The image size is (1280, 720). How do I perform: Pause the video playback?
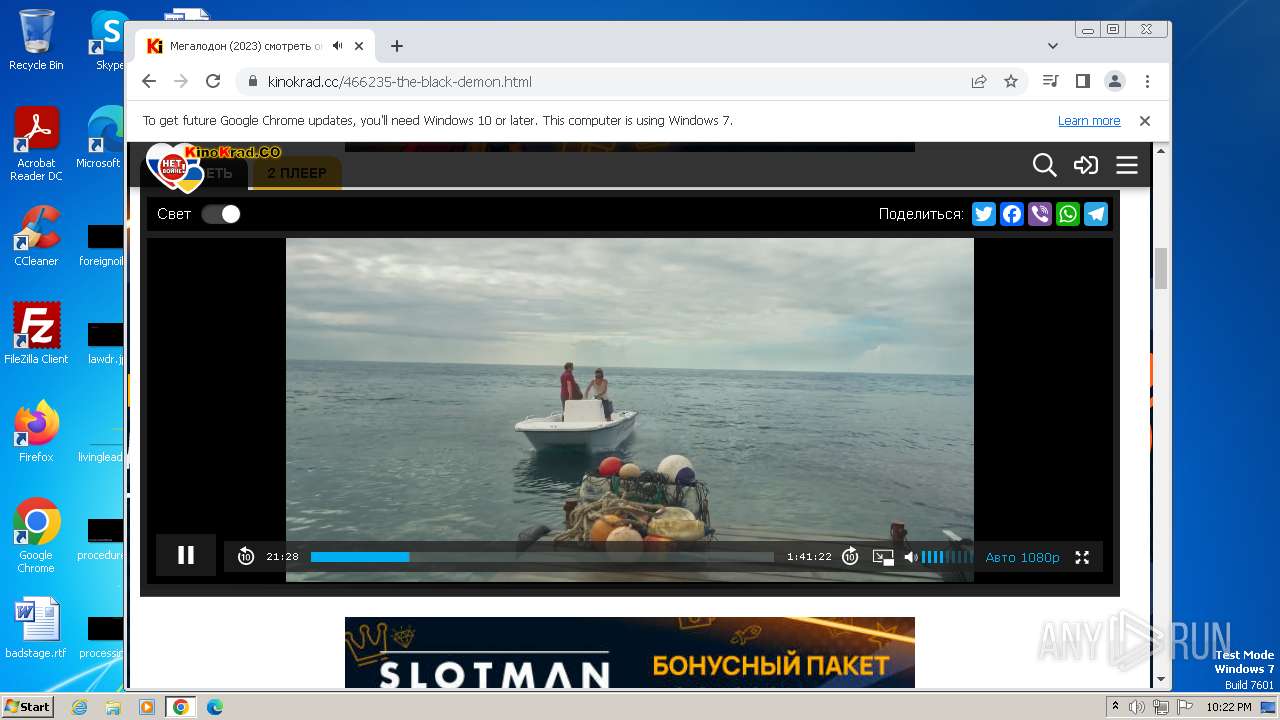point(186,555)
